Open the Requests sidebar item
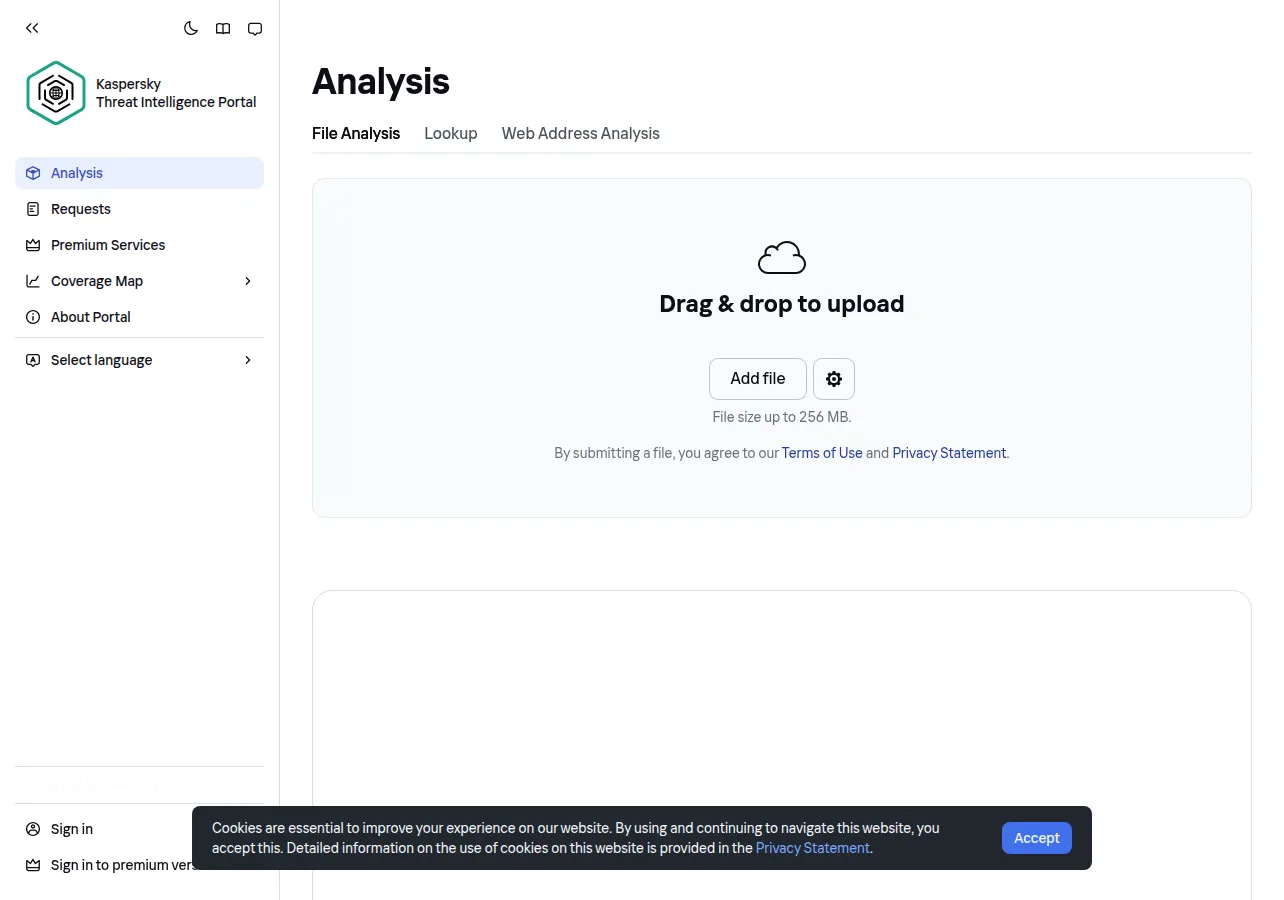1284x900 pixels. 140,209
